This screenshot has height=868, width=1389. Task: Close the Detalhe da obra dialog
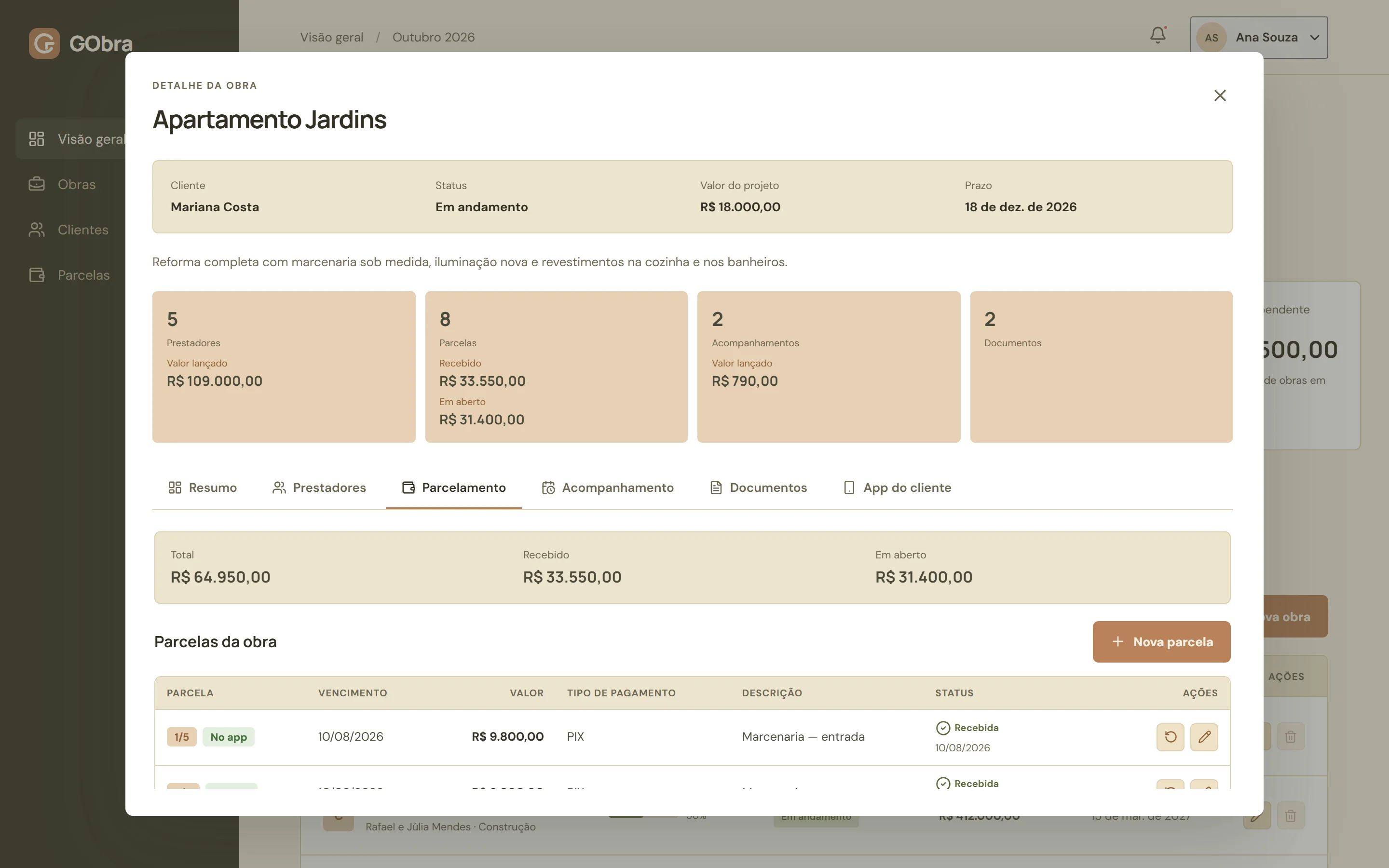[1220, 95]
